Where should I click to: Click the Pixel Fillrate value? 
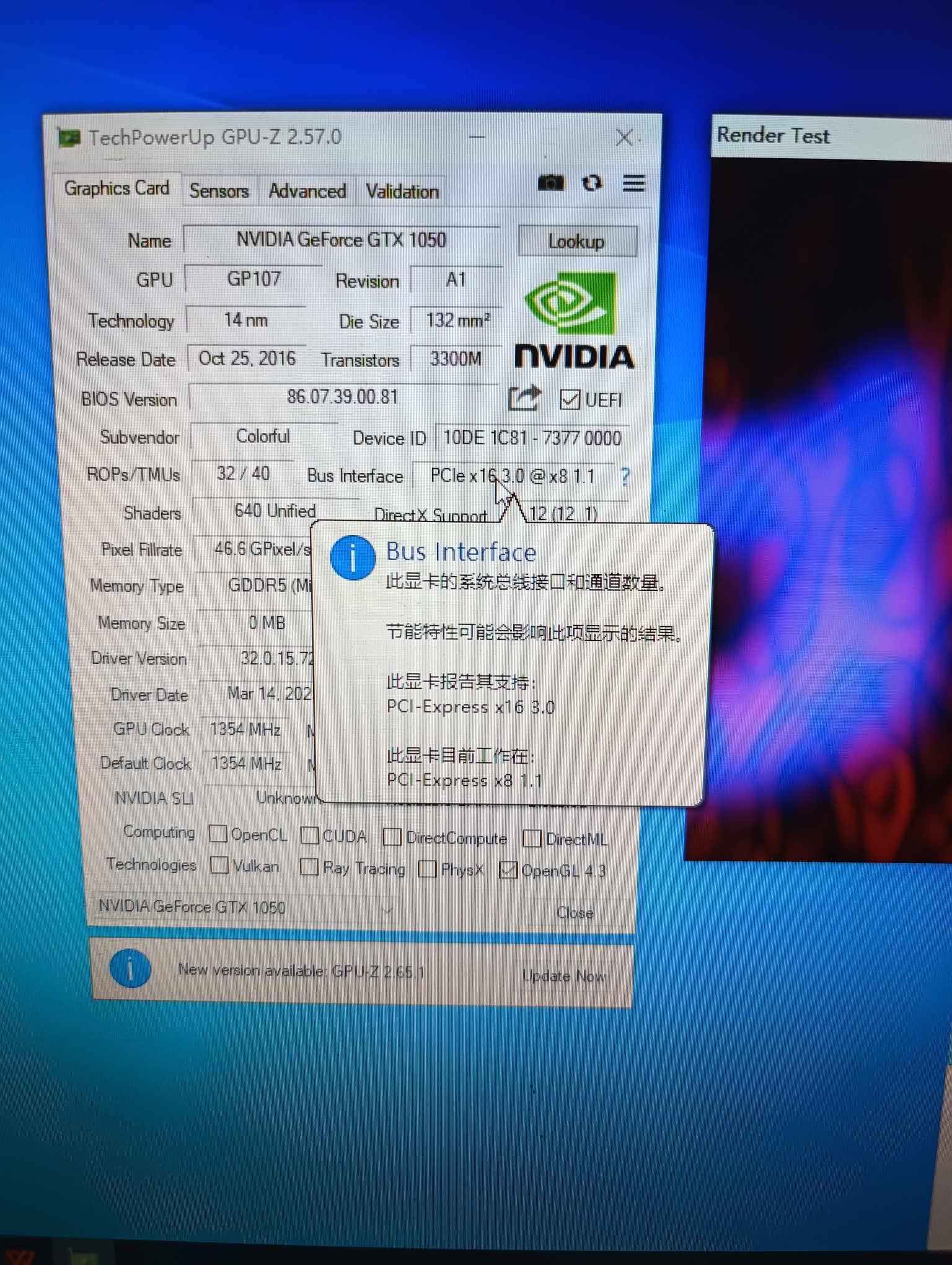coord(253,549)
